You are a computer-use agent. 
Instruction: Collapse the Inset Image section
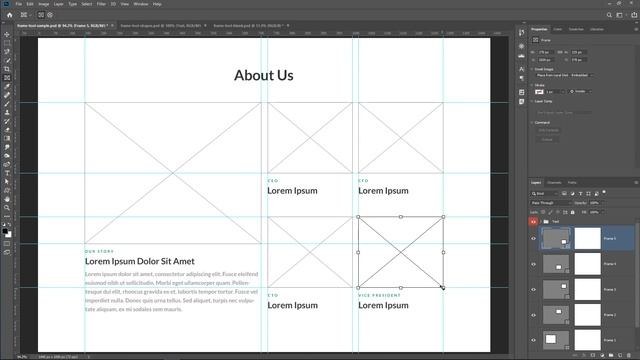pos(532,69)
